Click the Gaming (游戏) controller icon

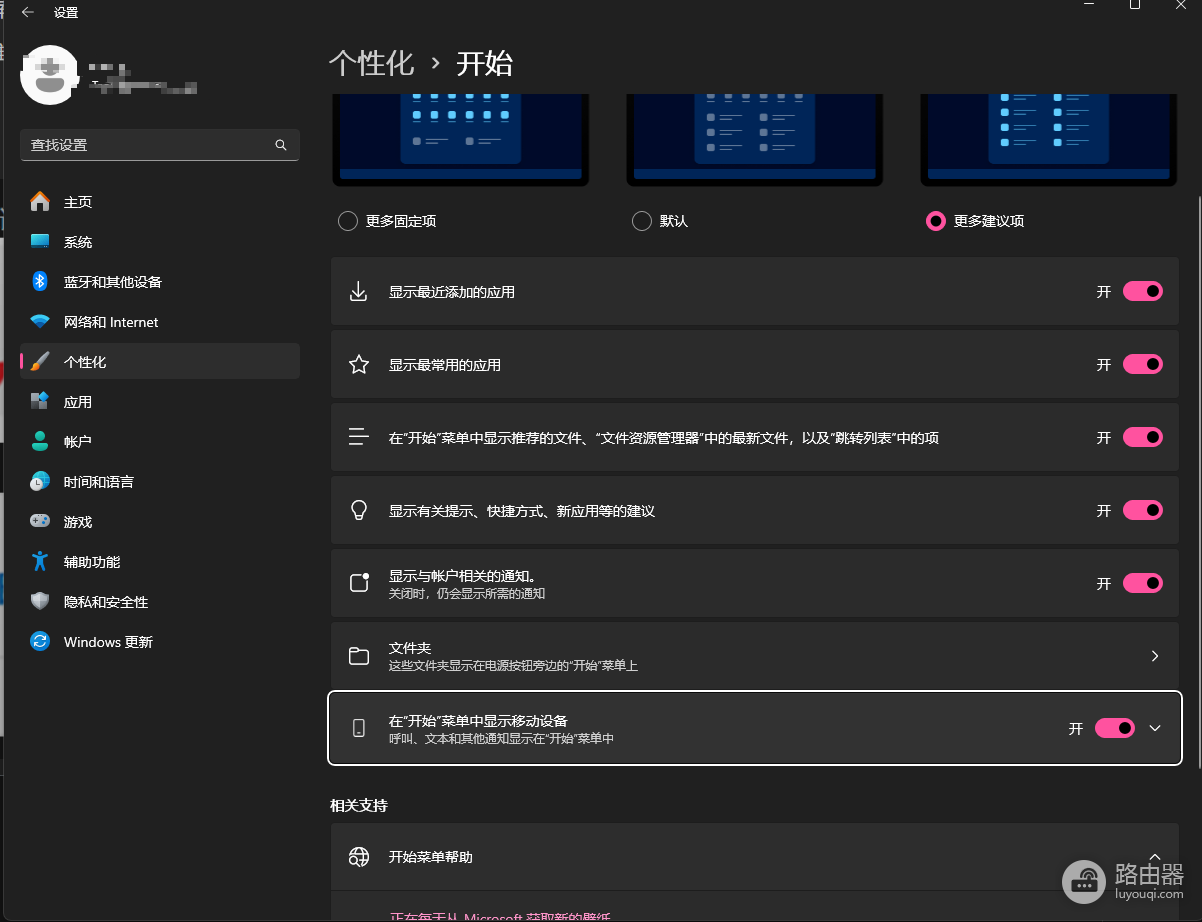[x=40, y=522]
